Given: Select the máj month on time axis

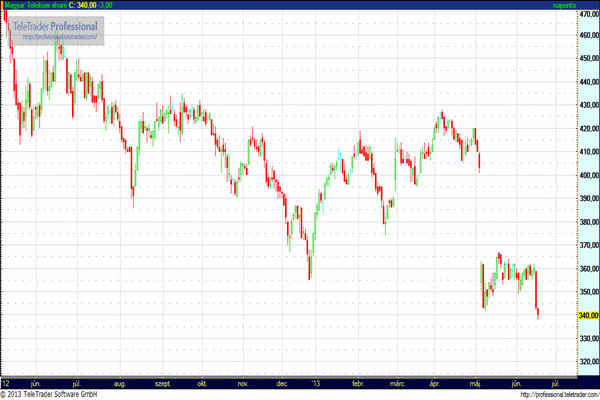Looking at the screenshot, I should click(476, 383).
